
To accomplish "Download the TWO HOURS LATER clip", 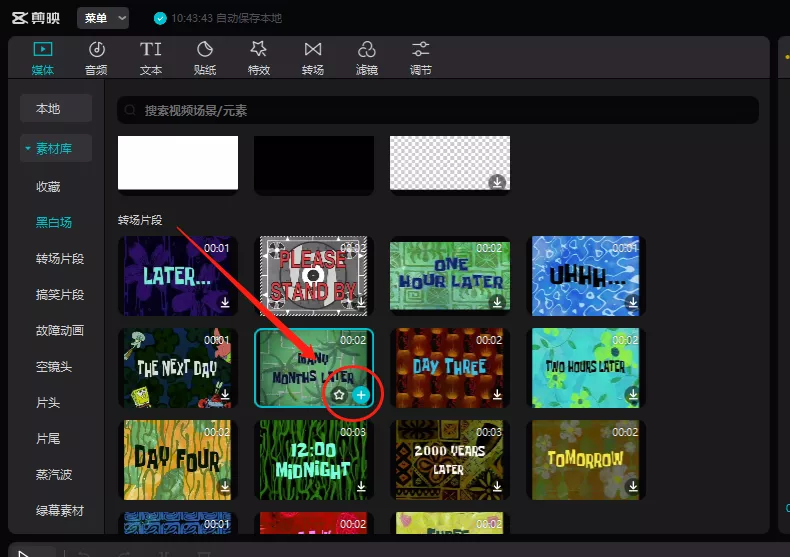I will [633, 394].
